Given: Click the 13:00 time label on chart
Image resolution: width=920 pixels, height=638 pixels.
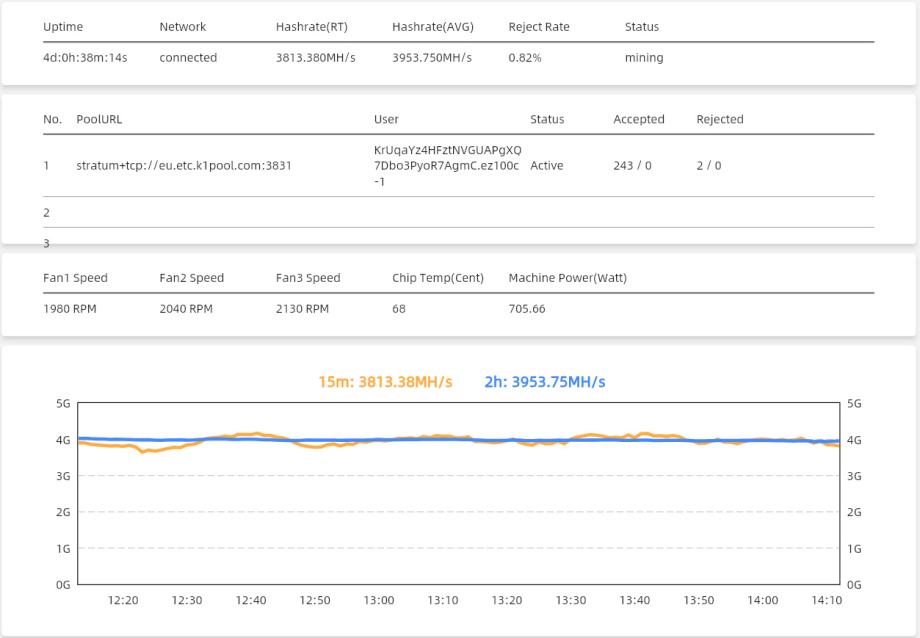Looking at the screenshot, I should coord(379,600).
